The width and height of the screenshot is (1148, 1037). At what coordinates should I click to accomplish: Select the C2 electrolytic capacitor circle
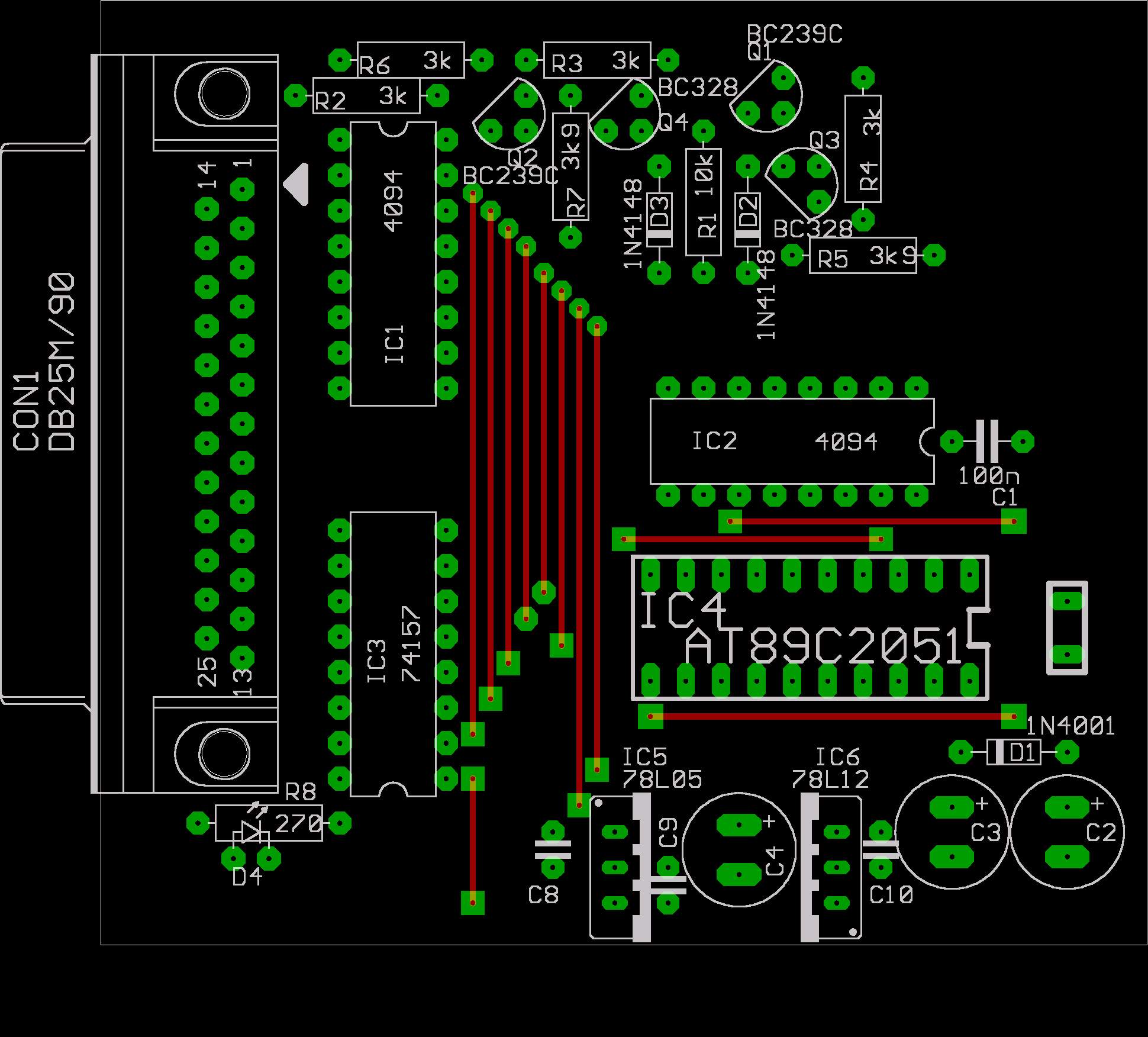tap(1066, 832)
